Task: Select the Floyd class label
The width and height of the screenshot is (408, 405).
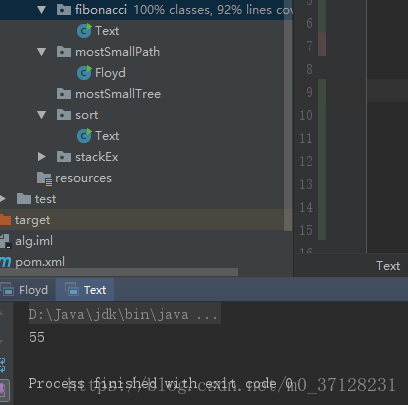Action: coord(110,73)
